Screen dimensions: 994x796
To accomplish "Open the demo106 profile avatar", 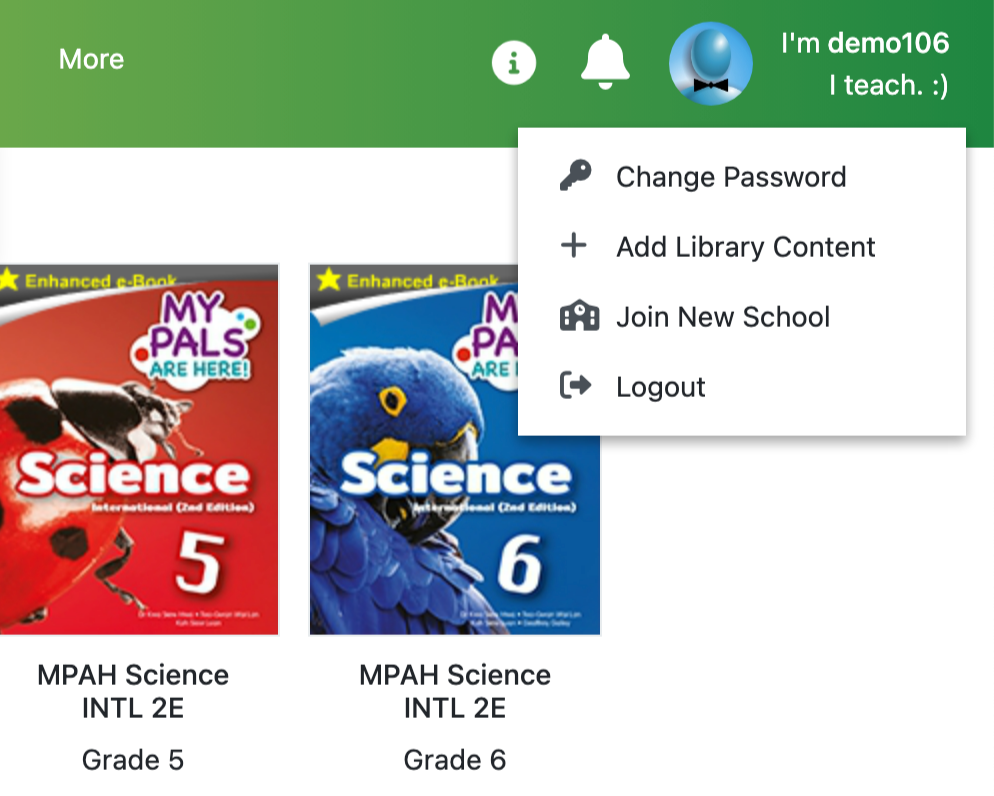I will (x=710, y=61).
